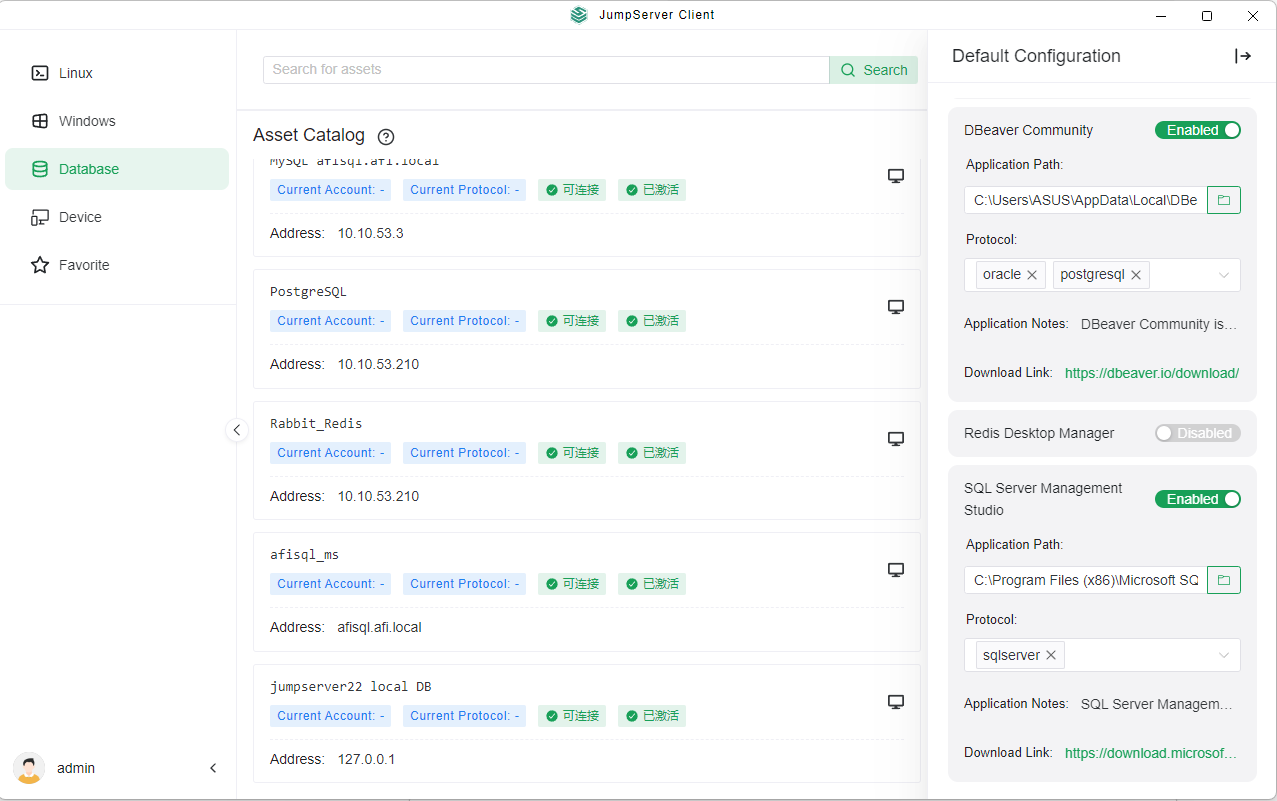Click the Search button
The width and height of the screenshot is (1277, 801).
874,70
